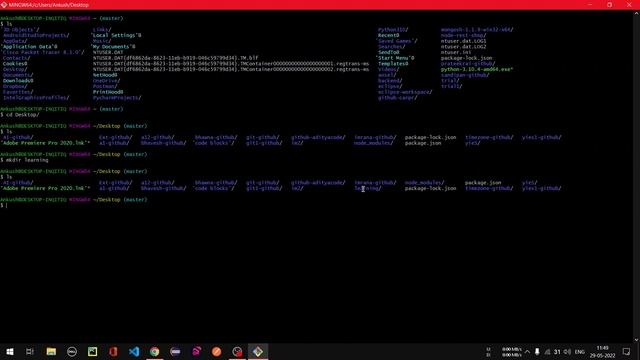
Task: Minimize the MINGW64 terminal window
Action: (590, 5)
